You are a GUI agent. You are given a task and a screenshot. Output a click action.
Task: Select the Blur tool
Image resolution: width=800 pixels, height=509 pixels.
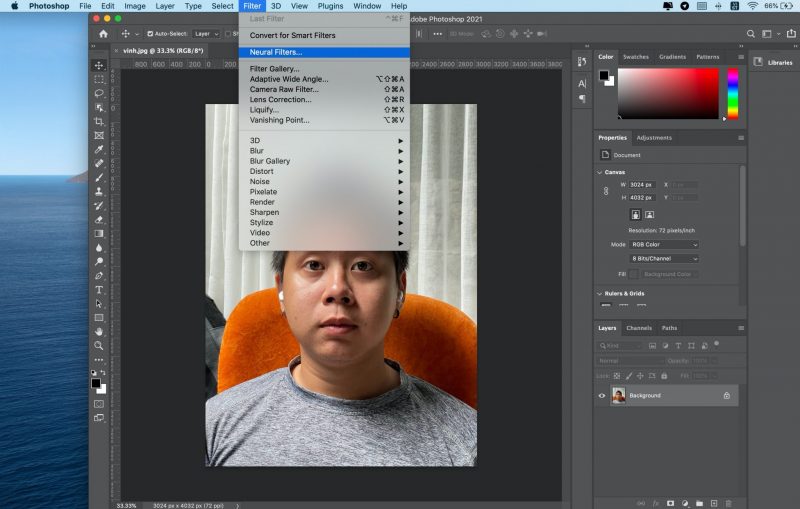tap(99, 248)
